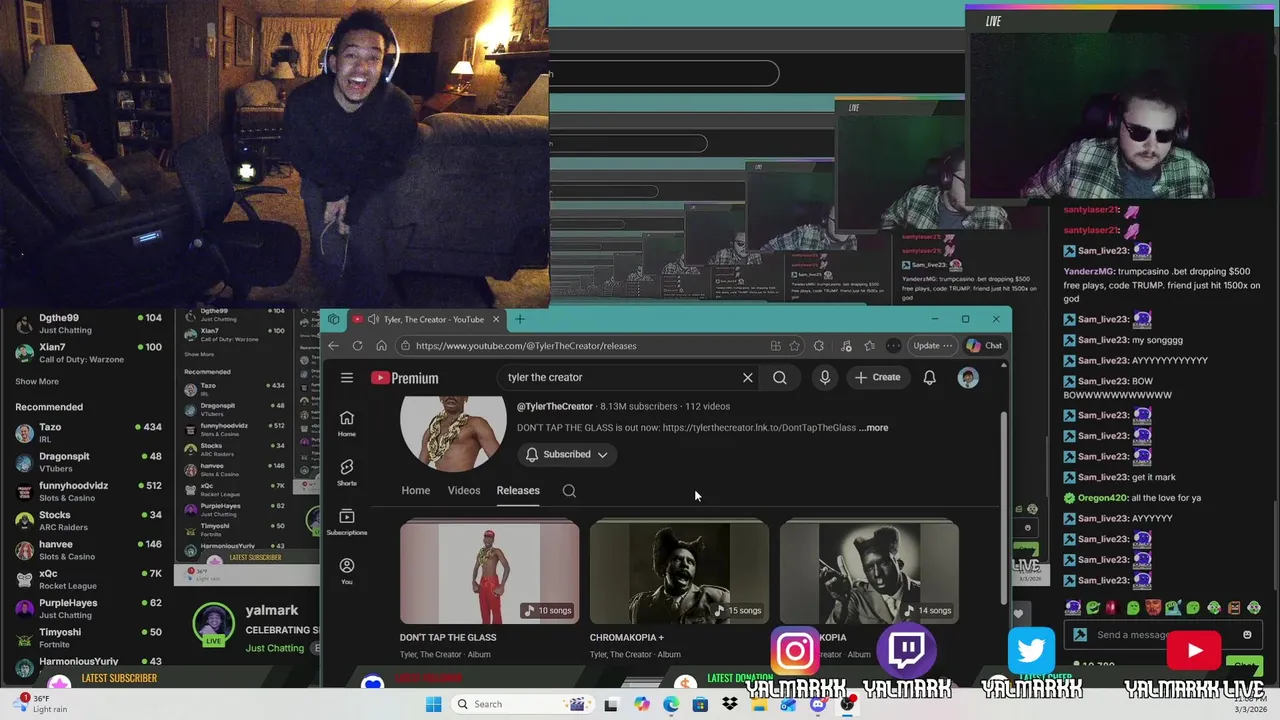Viewport: 1280px width, 720px height.
Task: Mute the Tyler, The Creator YouTube tab
Action: [x=373, y=319]
